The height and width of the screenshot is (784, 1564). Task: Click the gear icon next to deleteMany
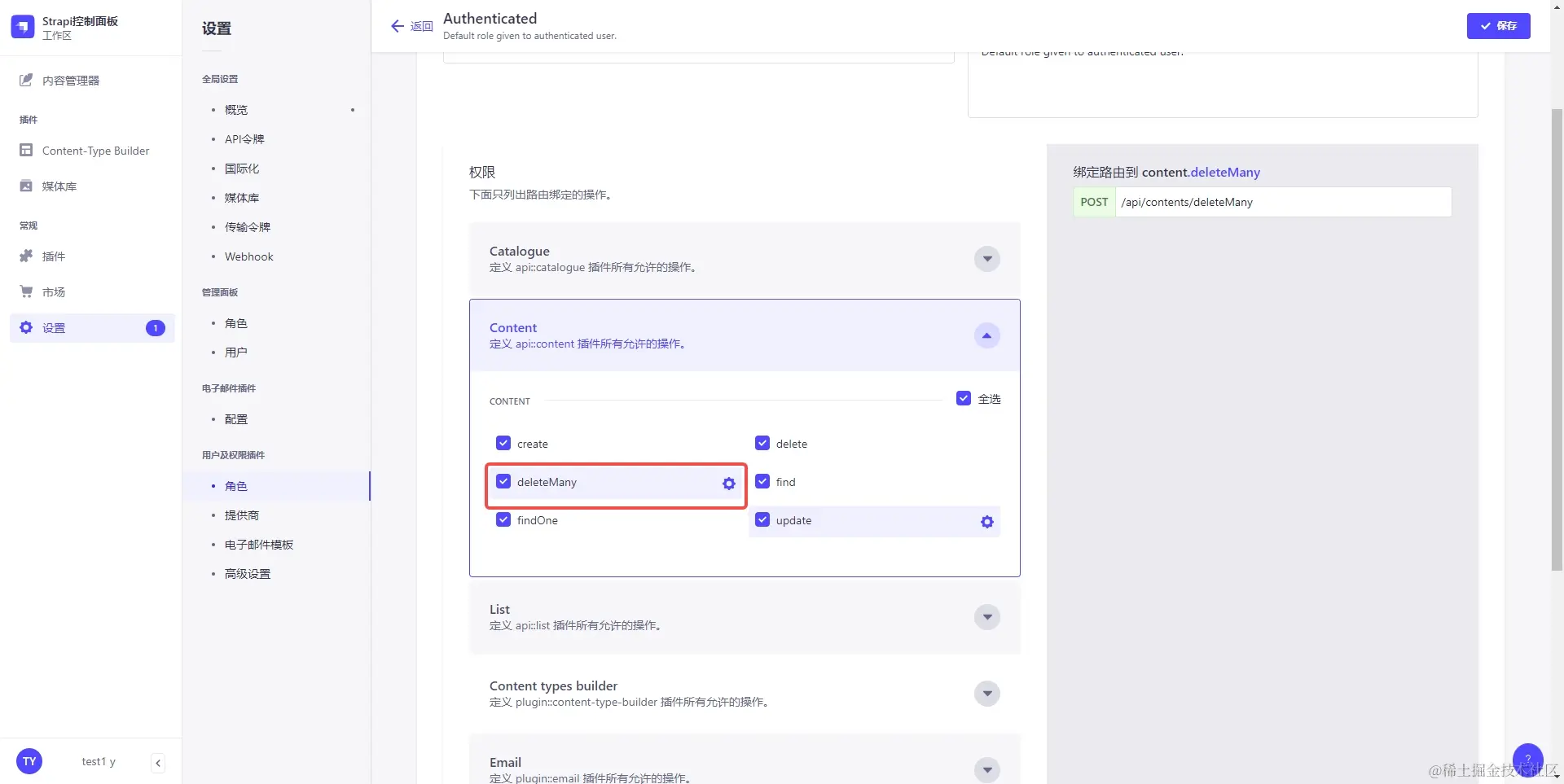(729, 484)
